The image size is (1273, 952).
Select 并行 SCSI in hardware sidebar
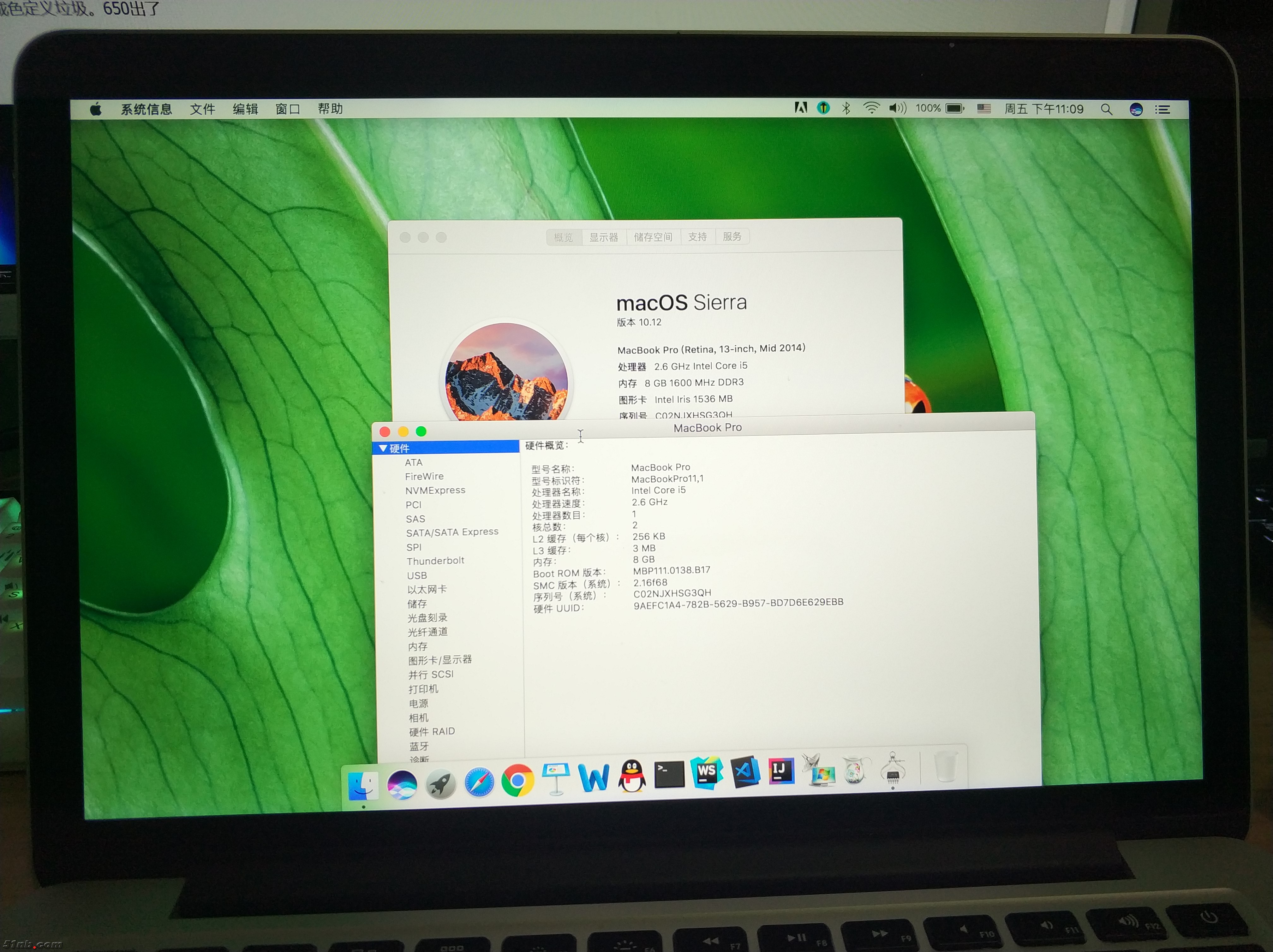pos(431,674)
